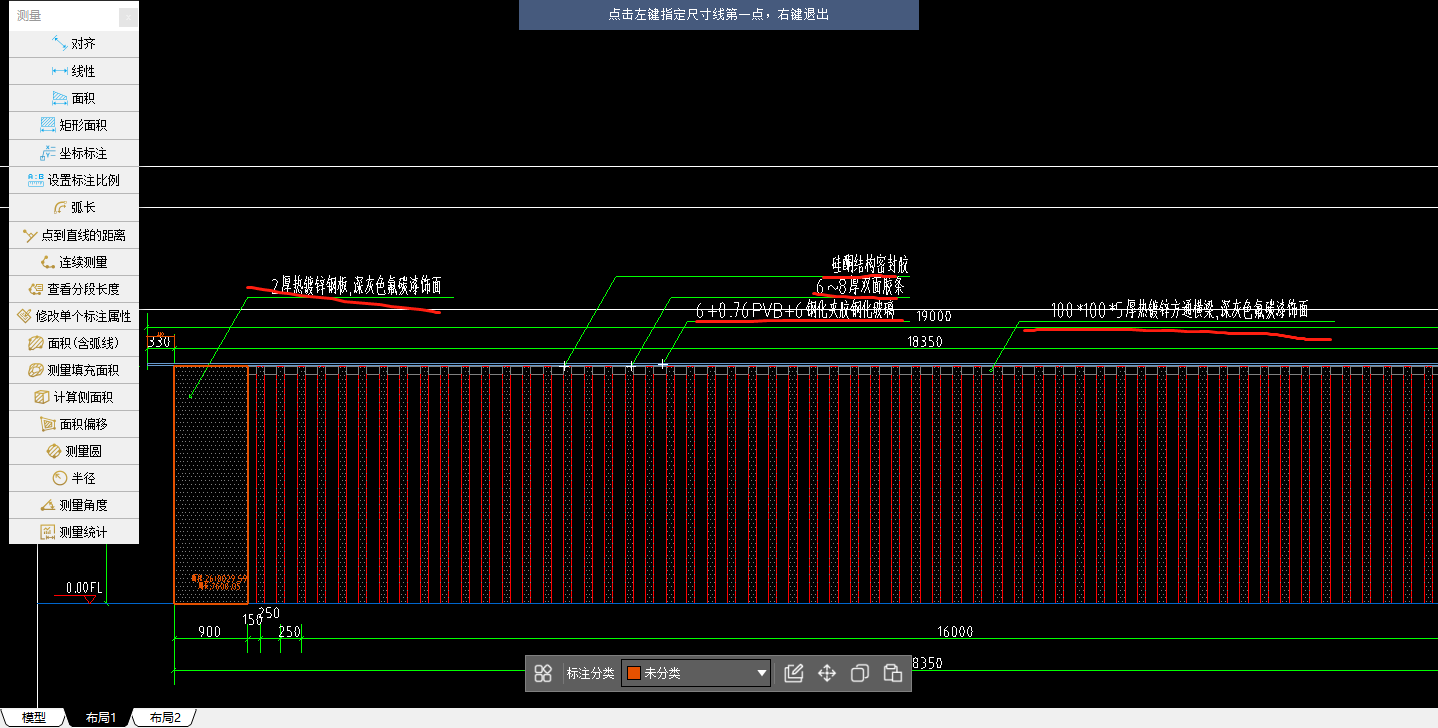The image size is (1438, 728).
Task: Click the 6~8厚双面胶条 annotation text
Action: (x=860, y=287)
